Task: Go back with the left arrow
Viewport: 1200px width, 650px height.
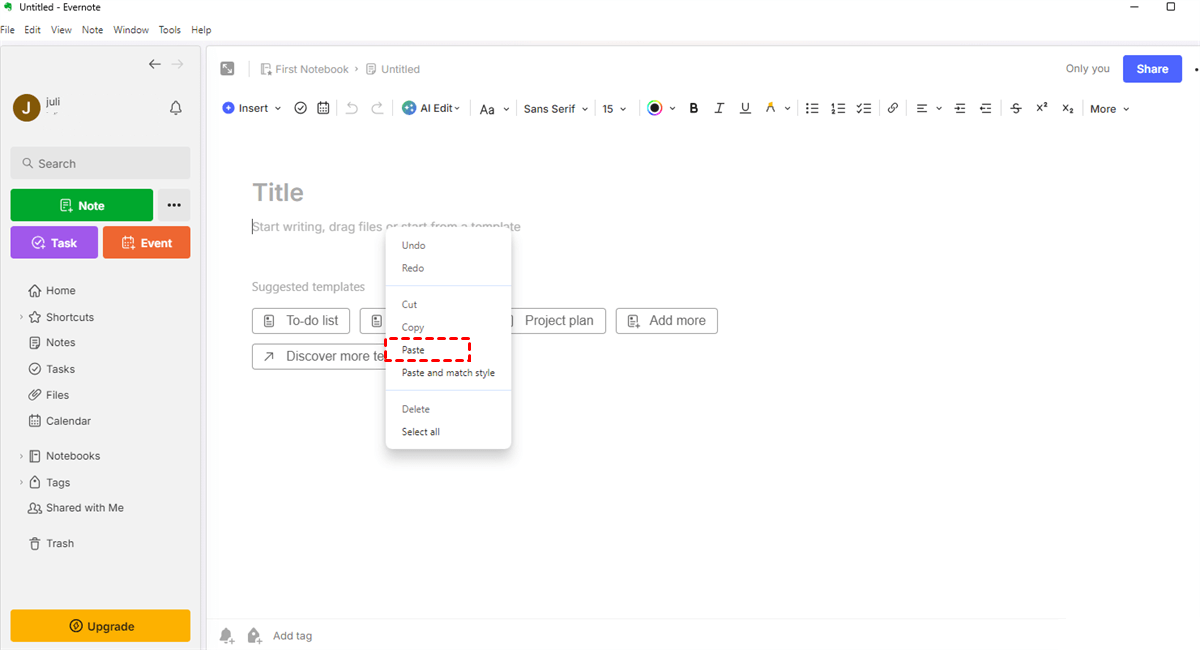Action: coord(155,64)
